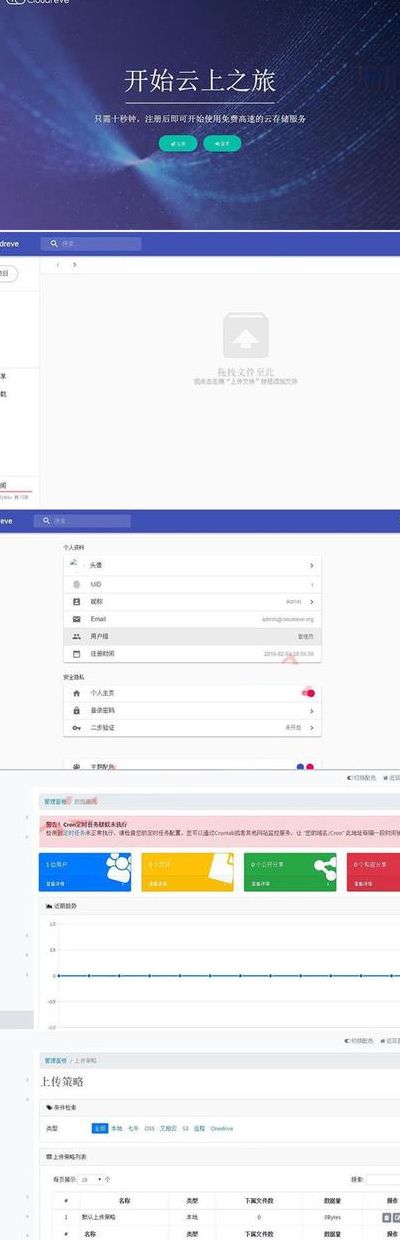This screenshot has width=400, height=1240.
Task: Click the Email envelope icon
Action: tap(76, 619)
